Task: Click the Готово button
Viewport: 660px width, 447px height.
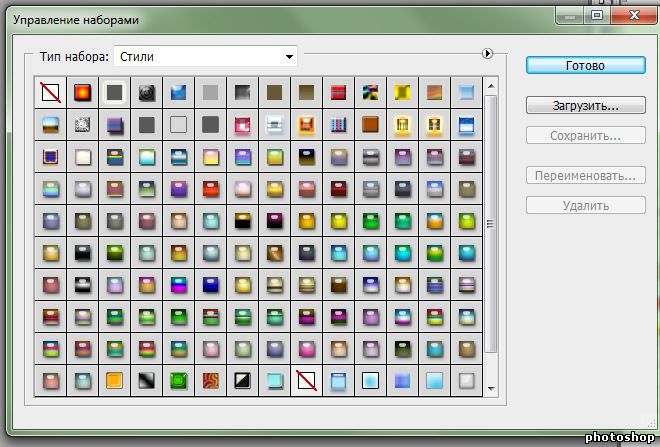Action: (x=585, y=66)
